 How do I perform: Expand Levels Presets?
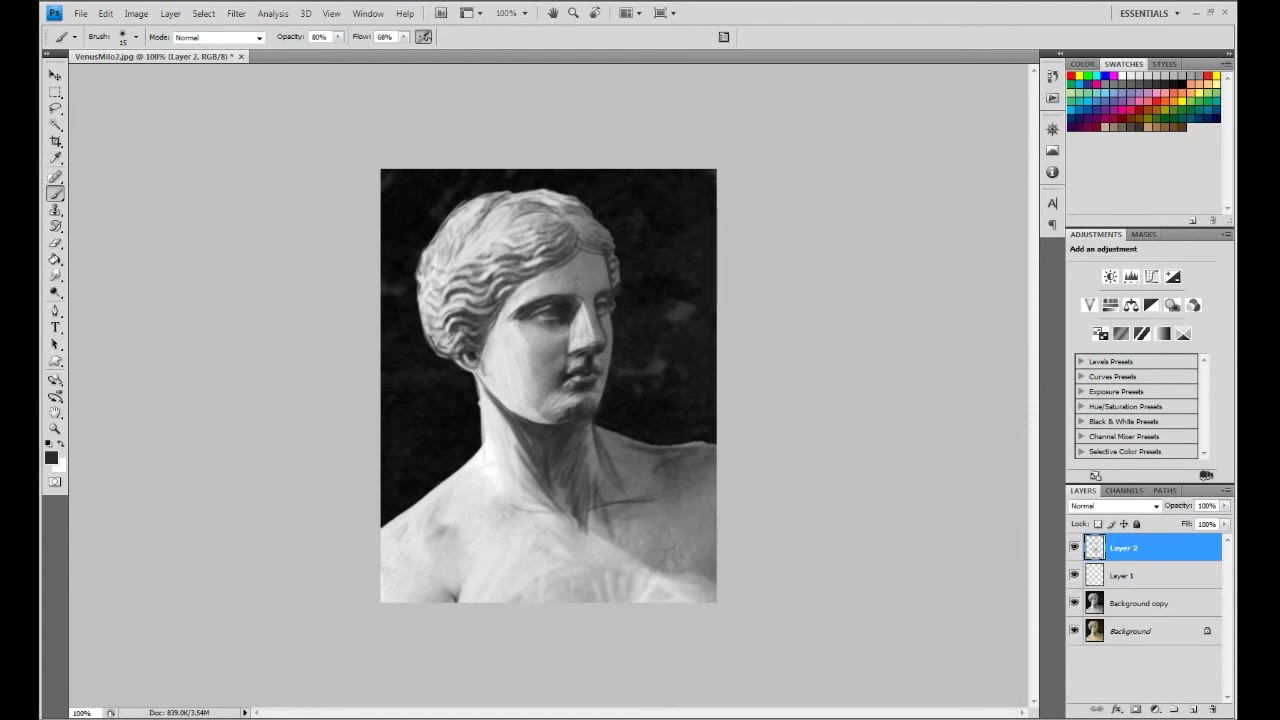click(1080, 361)
